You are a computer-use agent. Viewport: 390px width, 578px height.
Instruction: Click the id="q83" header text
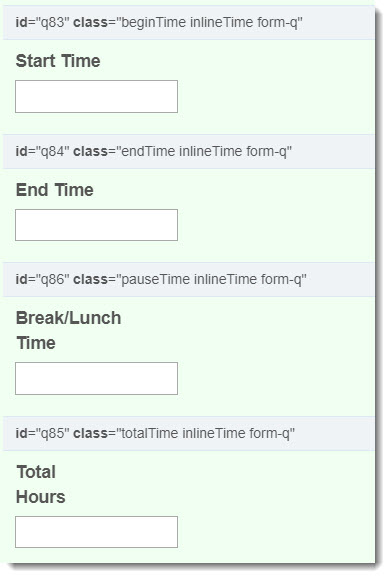tap(42, 22)
